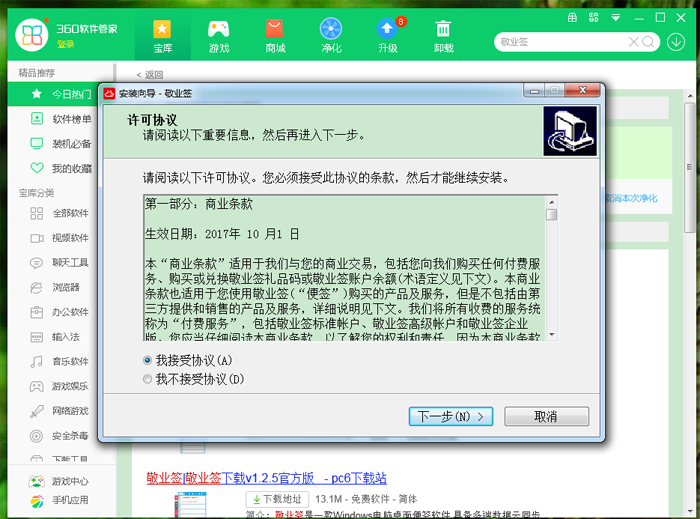Click the 360软件管家 logo
The width and height of the screenshot is (700, 519).
pos(32,35)
